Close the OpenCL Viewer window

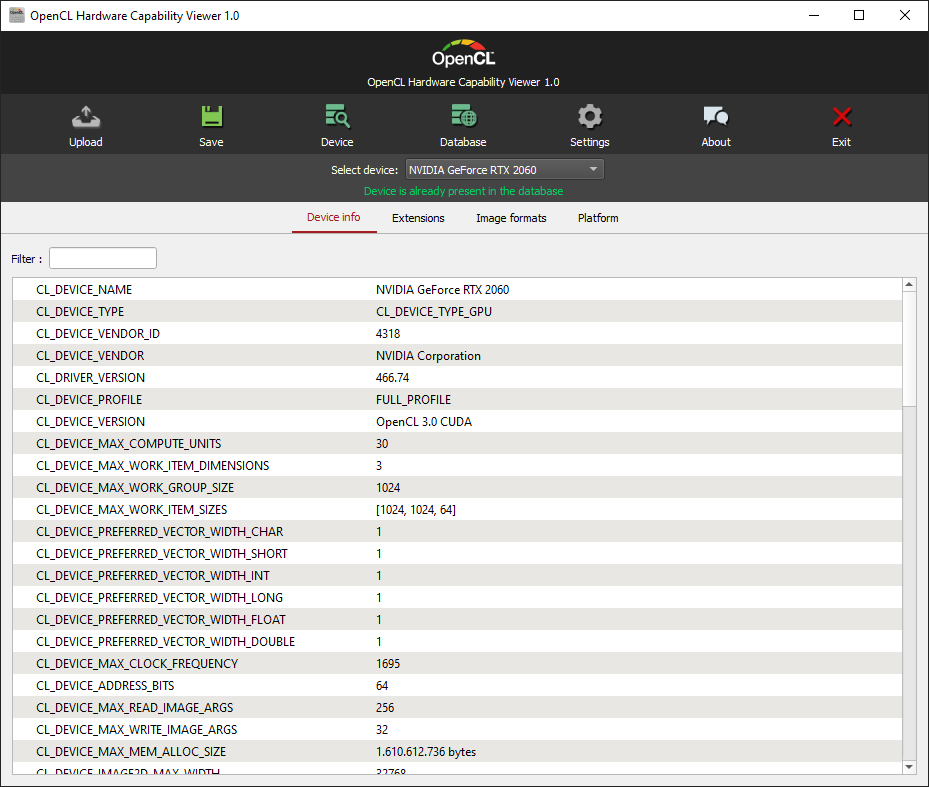[x=905, y=15]
